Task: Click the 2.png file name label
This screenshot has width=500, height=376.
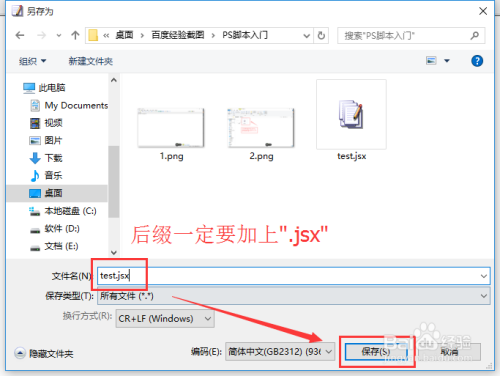Action: tap(261, 156)
